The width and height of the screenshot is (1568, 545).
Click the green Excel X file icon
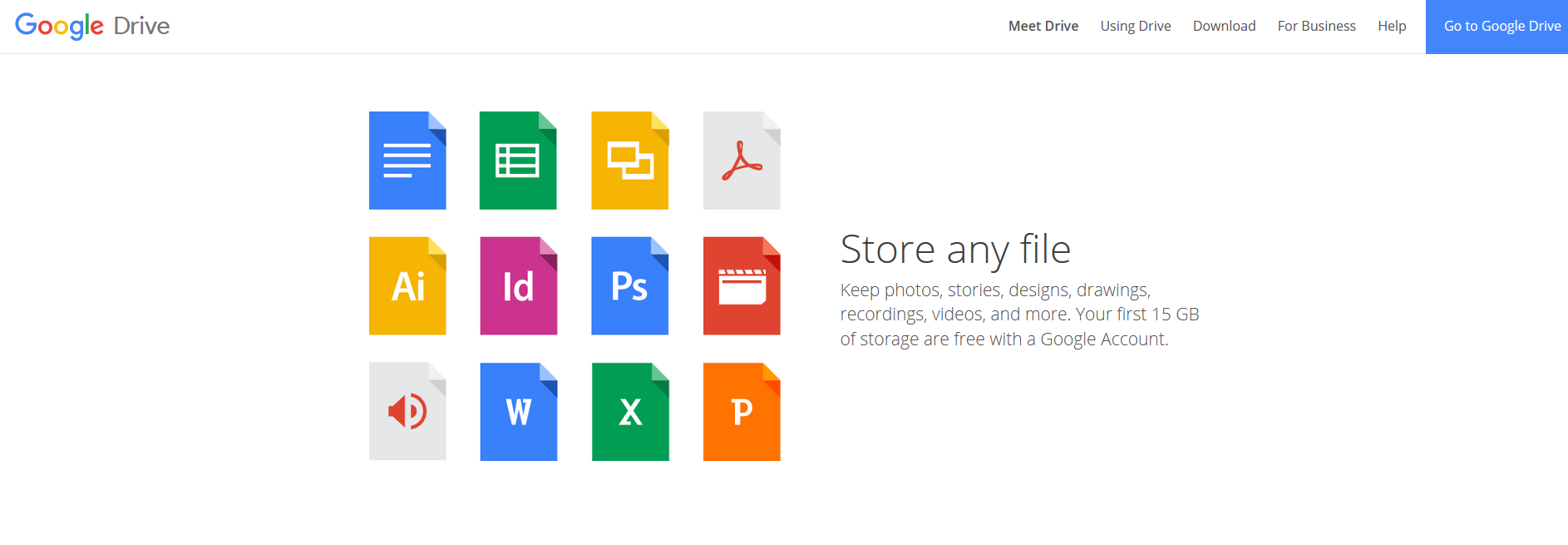click(630, 411)
